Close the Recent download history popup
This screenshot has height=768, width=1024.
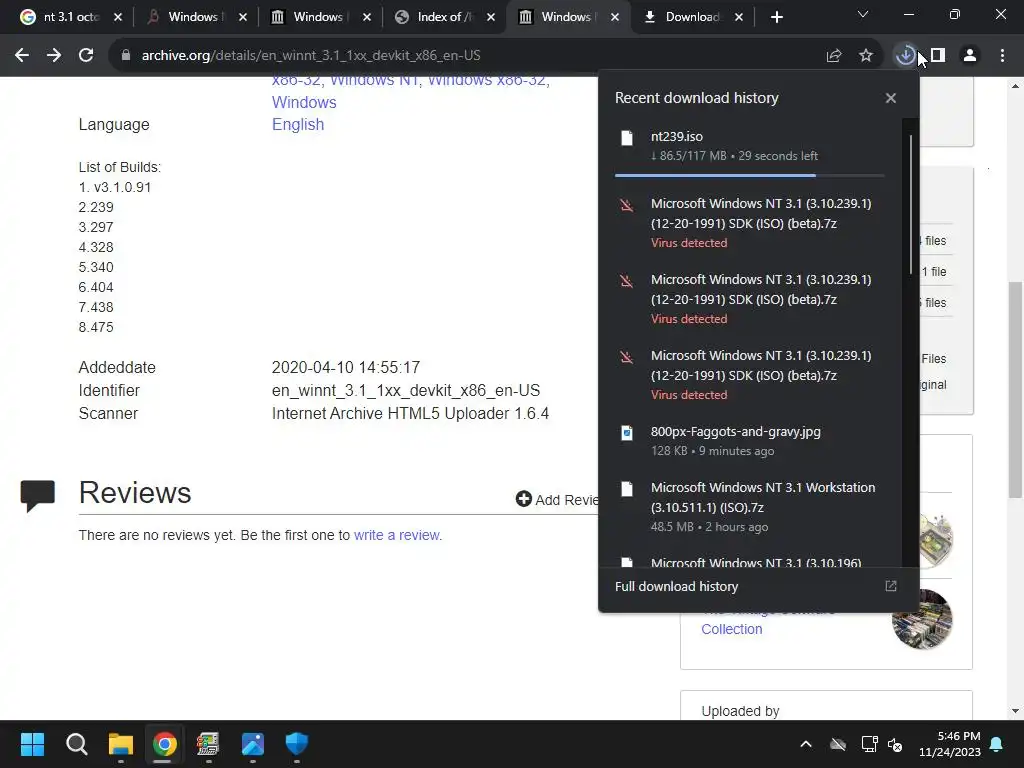coord(891,98)
